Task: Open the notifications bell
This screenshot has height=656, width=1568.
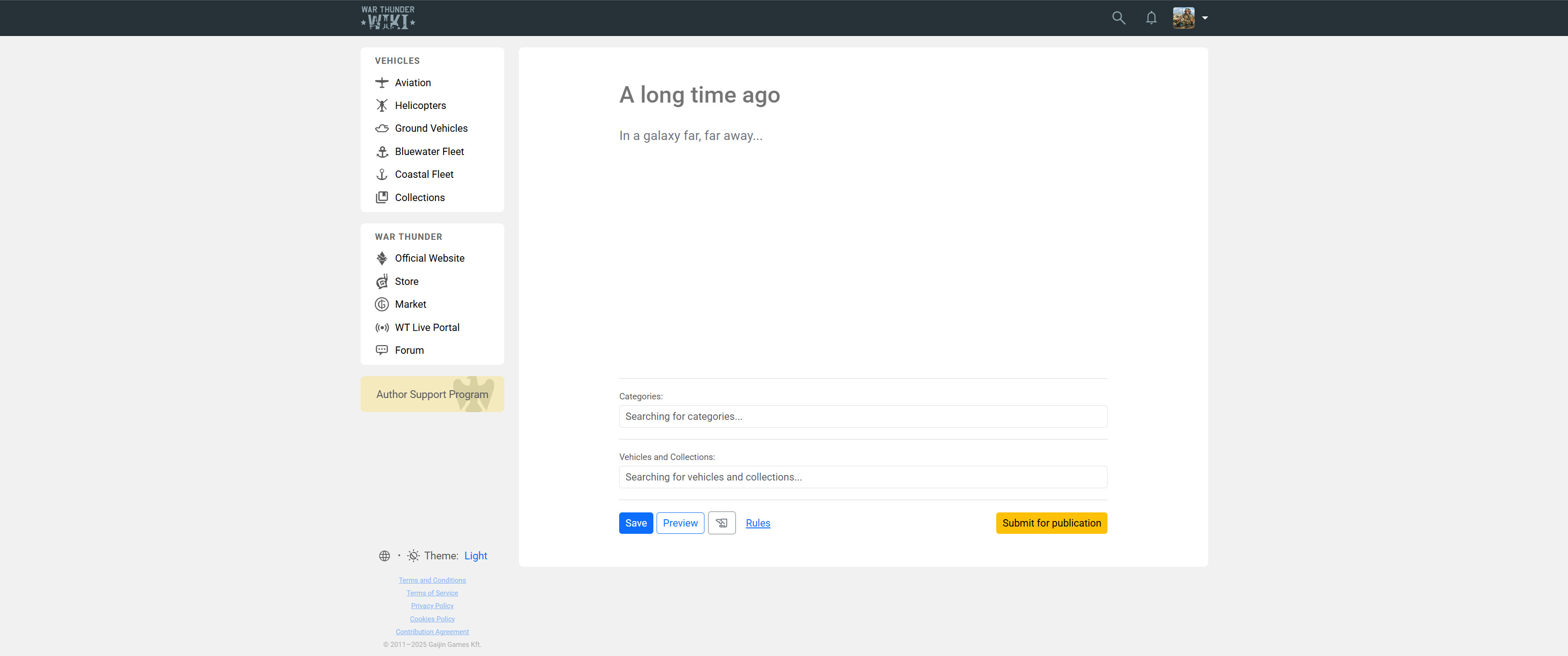Action: [1150, 18]
